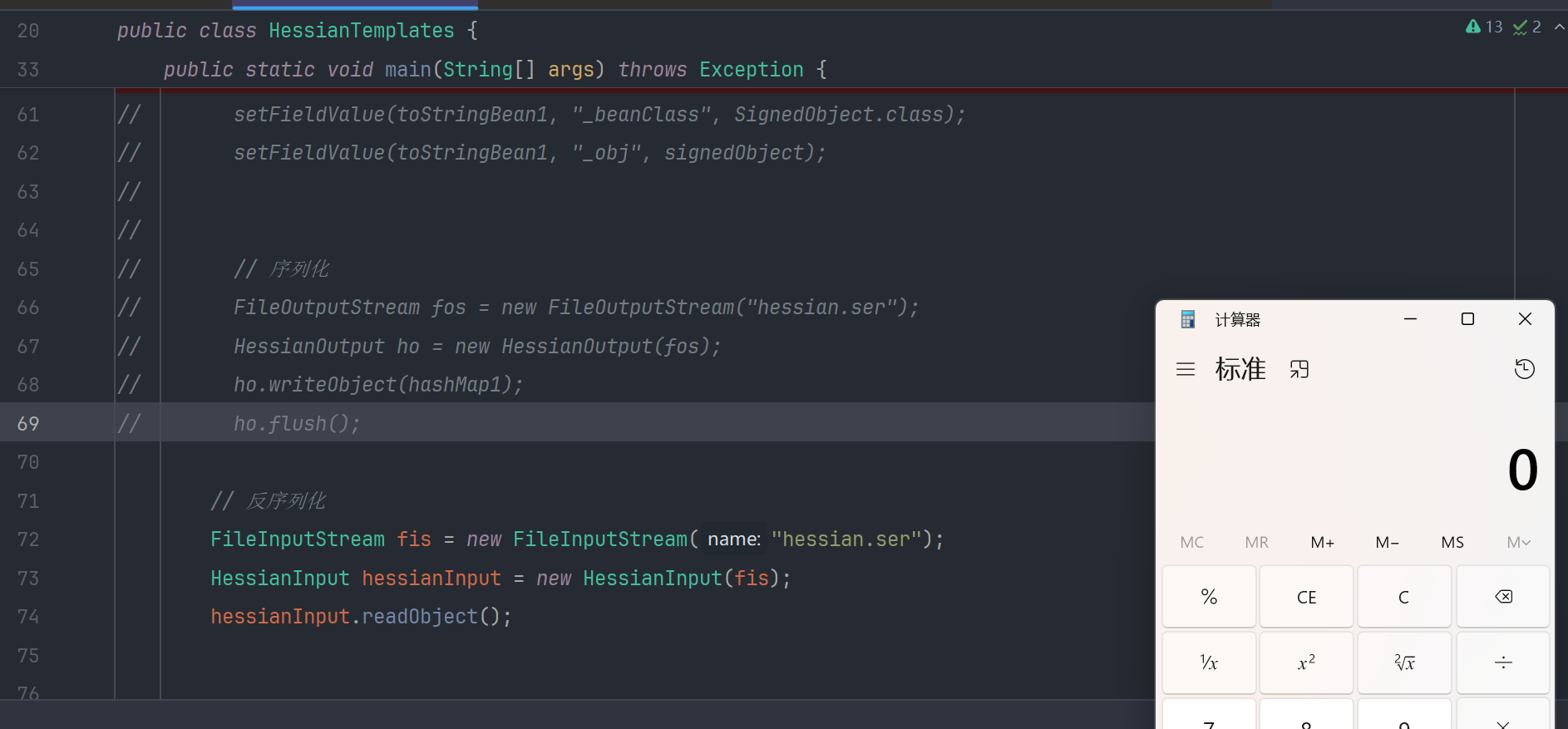Click the name: parameter hint on line 72
This screenshot has height=729, width=1568.
pos(734,539)
